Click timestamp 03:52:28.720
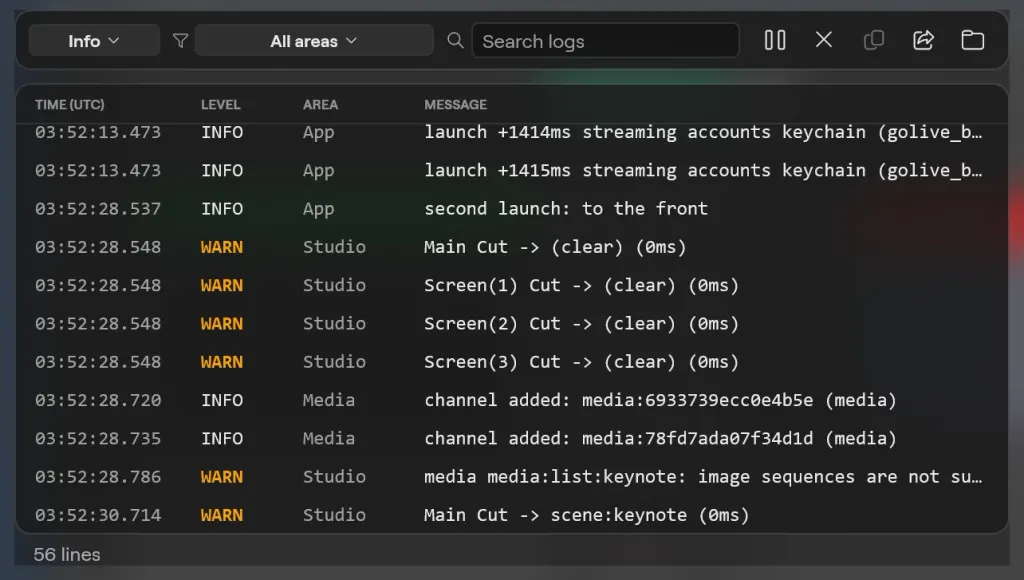1024x580 pixels. pos(98,400)
